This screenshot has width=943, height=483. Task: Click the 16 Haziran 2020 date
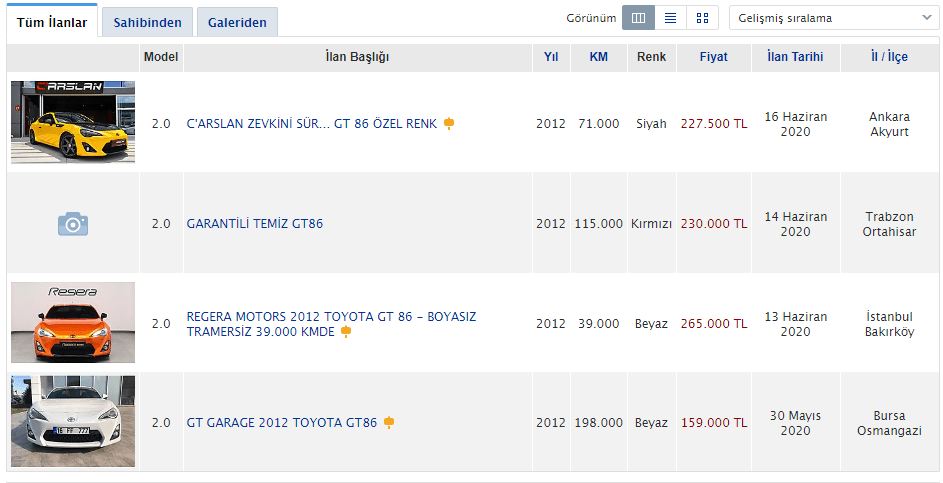tap(796, 124)
